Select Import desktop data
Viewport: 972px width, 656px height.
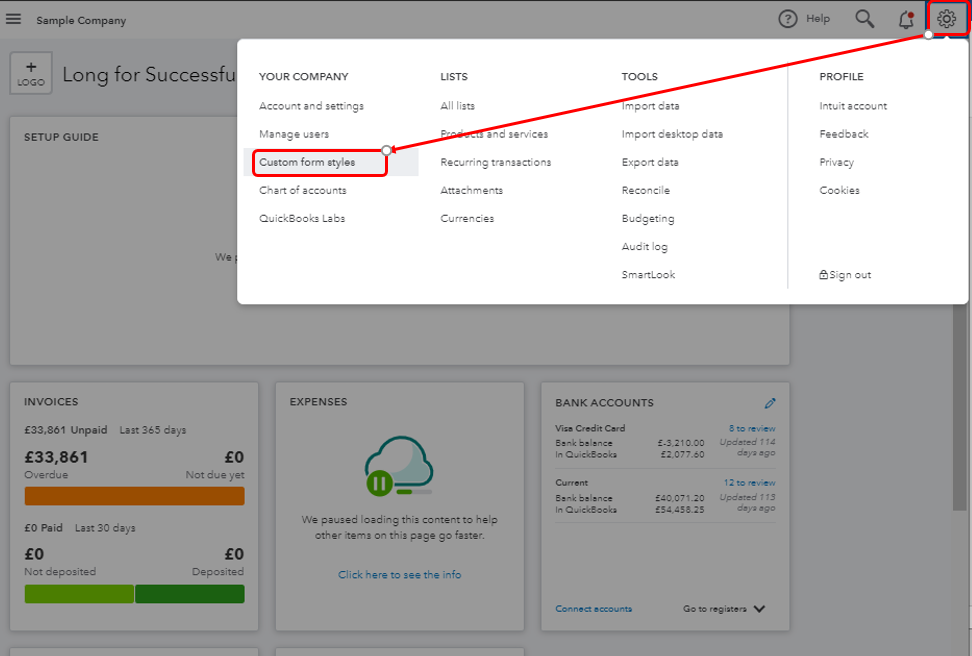(x=672, y=134)
